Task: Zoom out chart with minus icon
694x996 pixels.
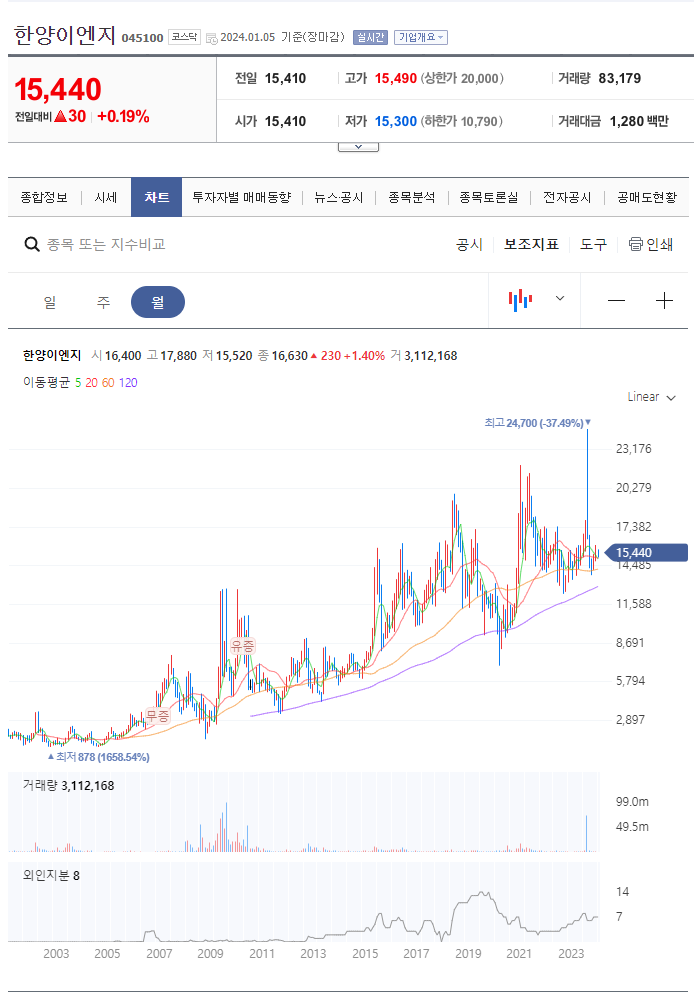Action: [x=616, y=300]
